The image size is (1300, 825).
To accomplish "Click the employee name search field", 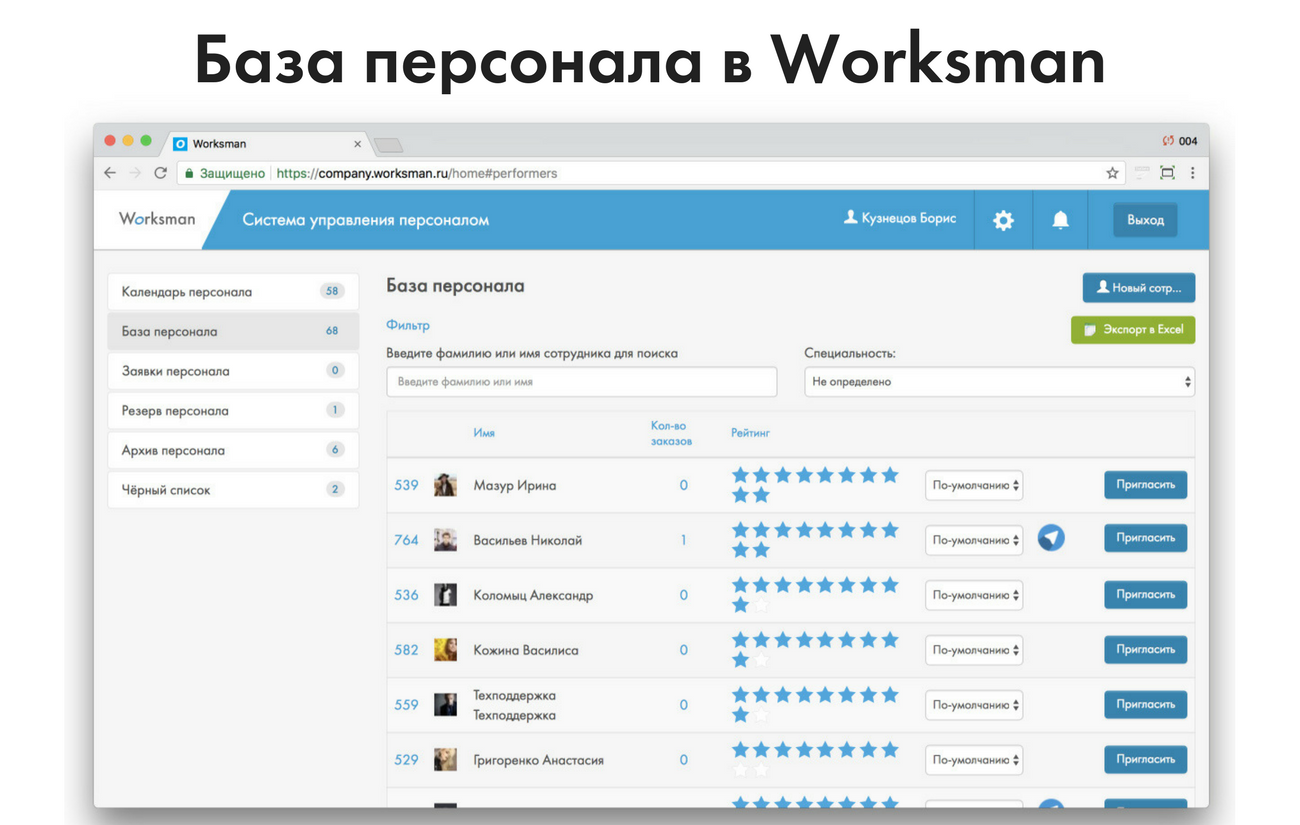I will coord(581,382).
